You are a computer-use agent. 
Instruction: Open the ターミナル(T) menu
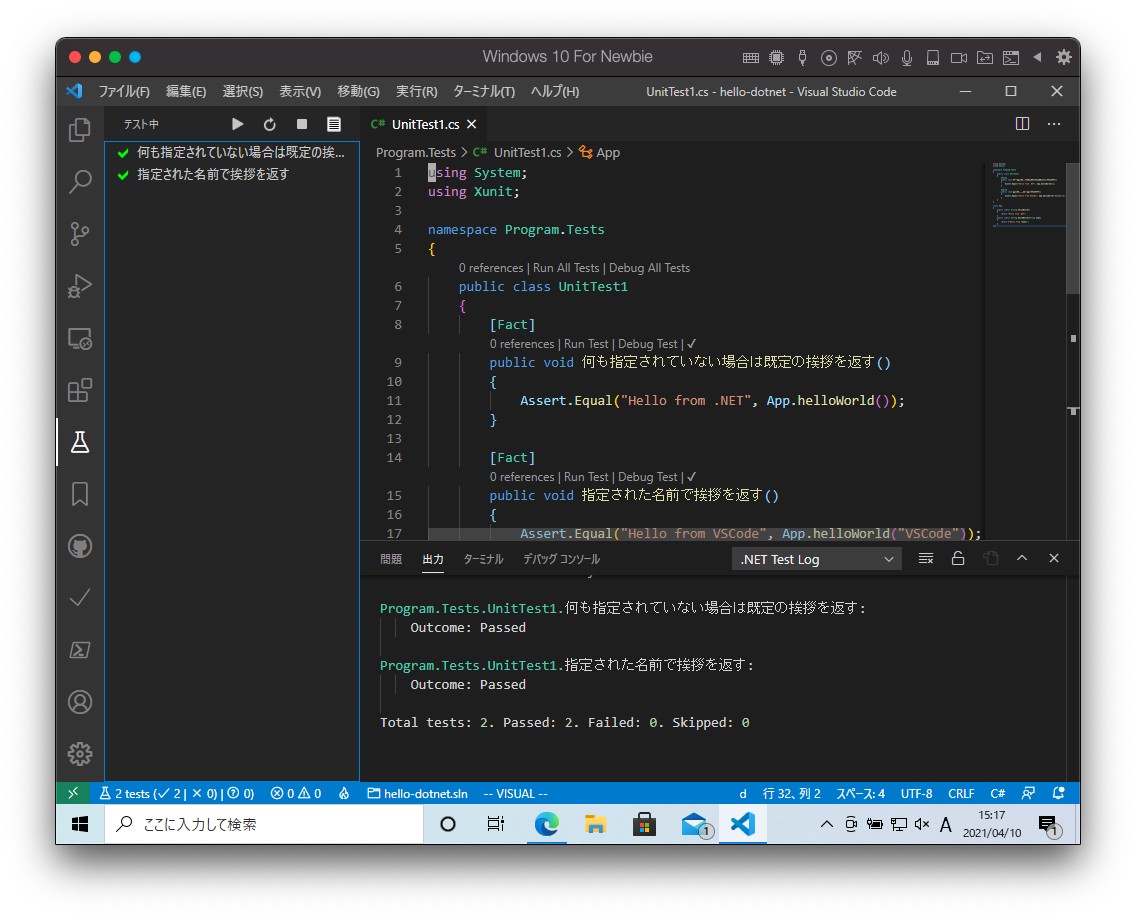[x=483, y=91]
